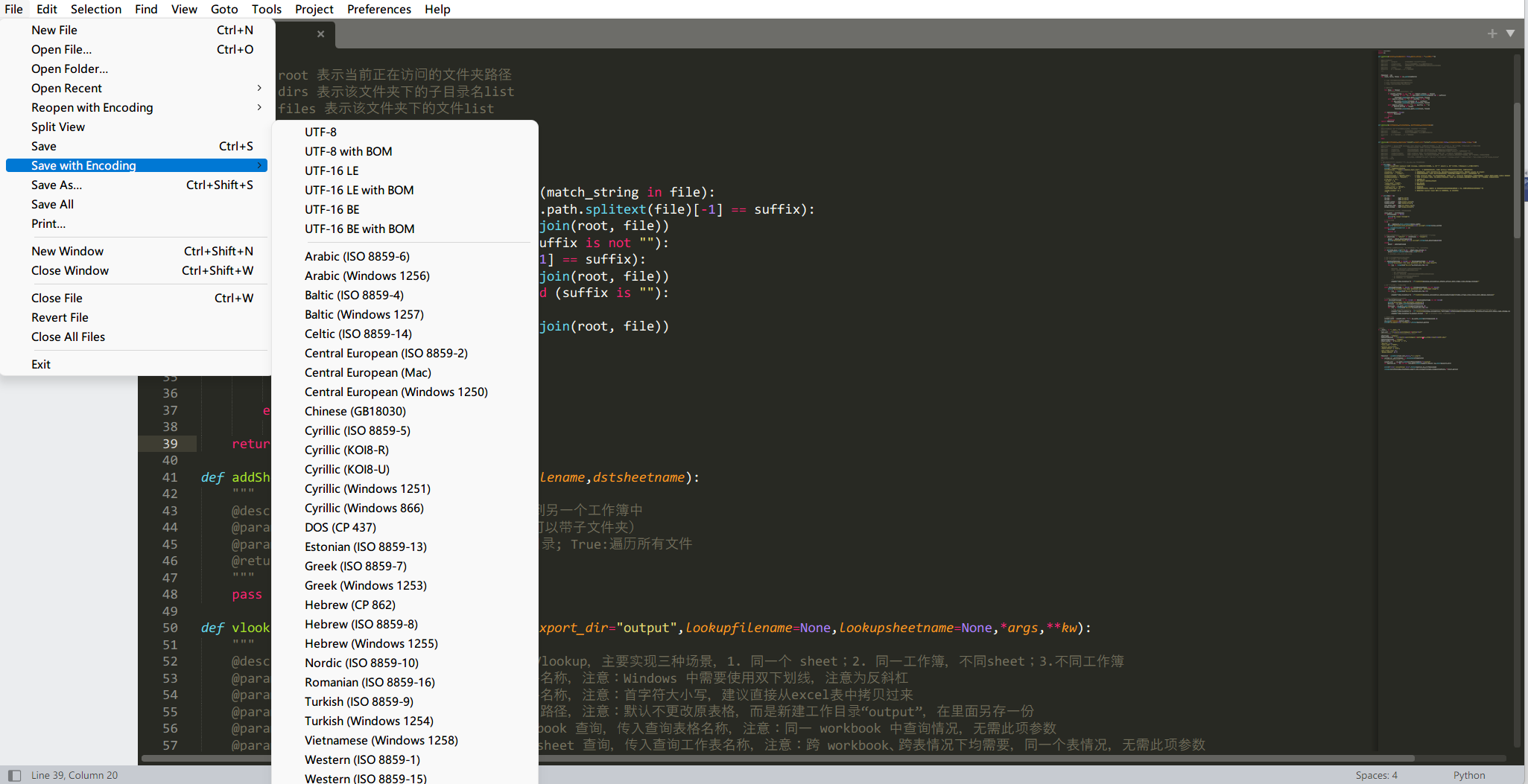The width and height of the screenshot is (1528, 784).
Task: Select New Window menu entry
Action: point(137,251)
